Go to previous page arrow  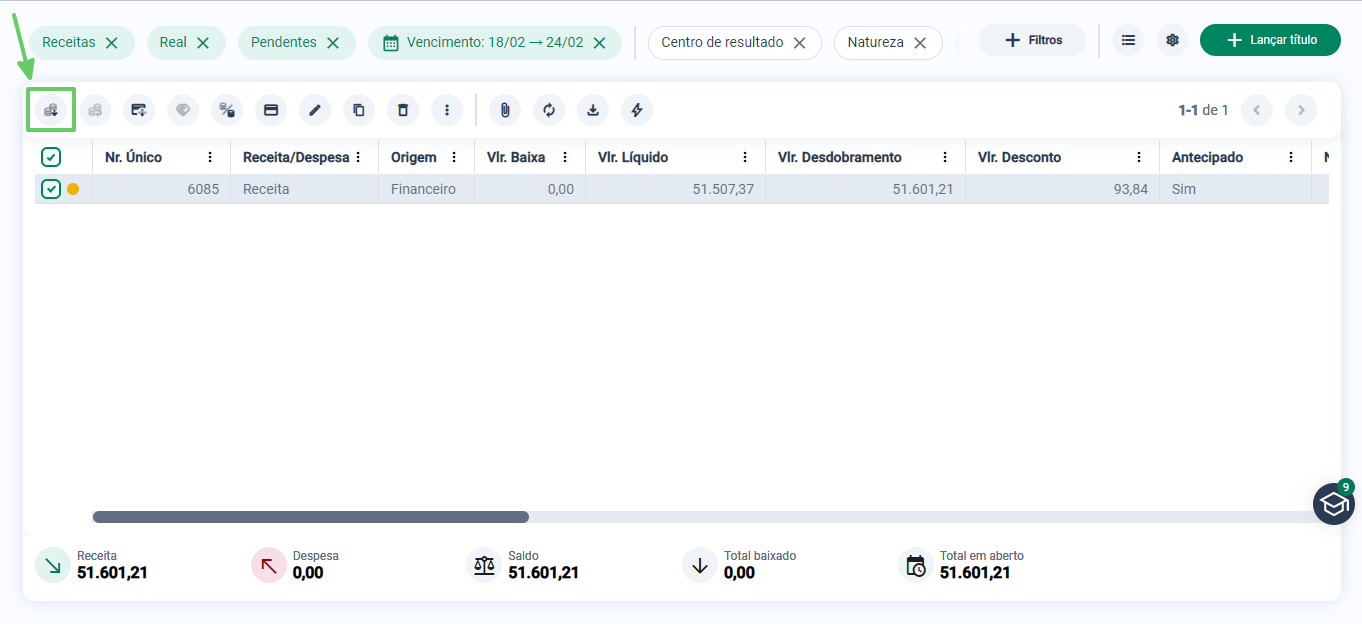(x=1257, y=110)
